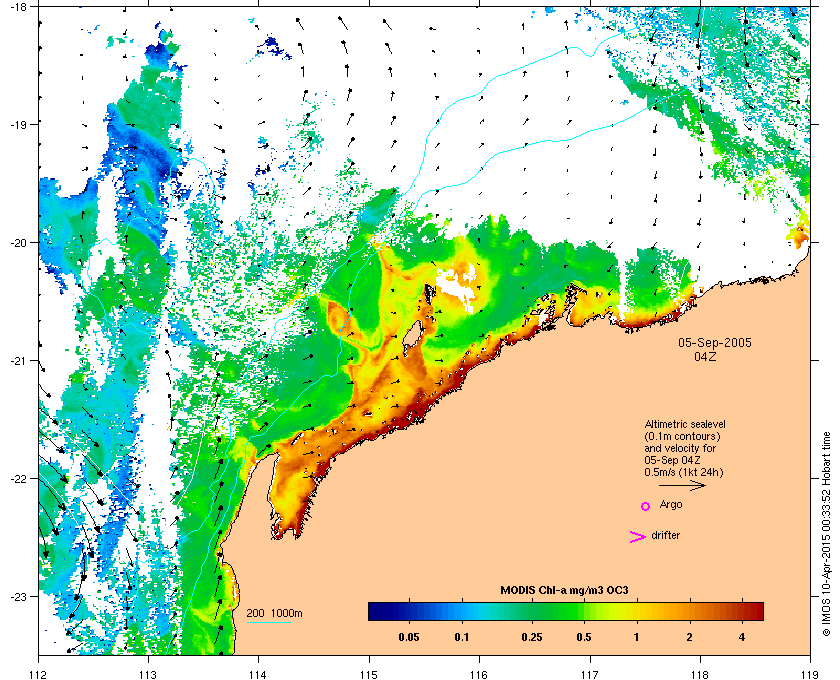
Task: Click the latitude axis label -20
Action: pos(18,243)
